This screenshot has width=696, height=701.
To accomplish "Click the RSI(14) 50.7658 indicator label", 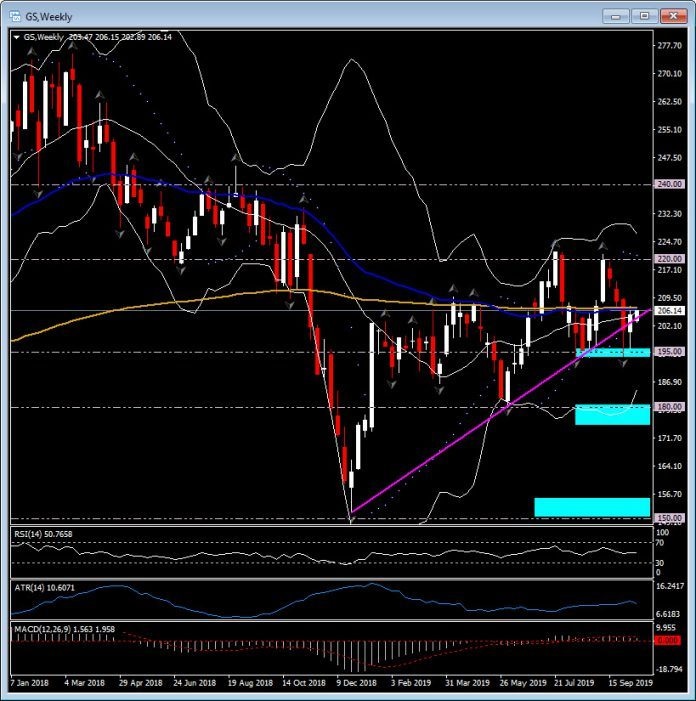I will (x=43, y=534).
